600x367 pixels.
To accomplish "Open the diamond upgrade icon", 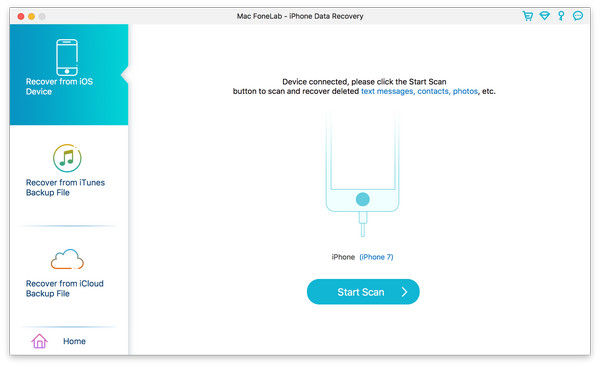I will tap(544, 16).
